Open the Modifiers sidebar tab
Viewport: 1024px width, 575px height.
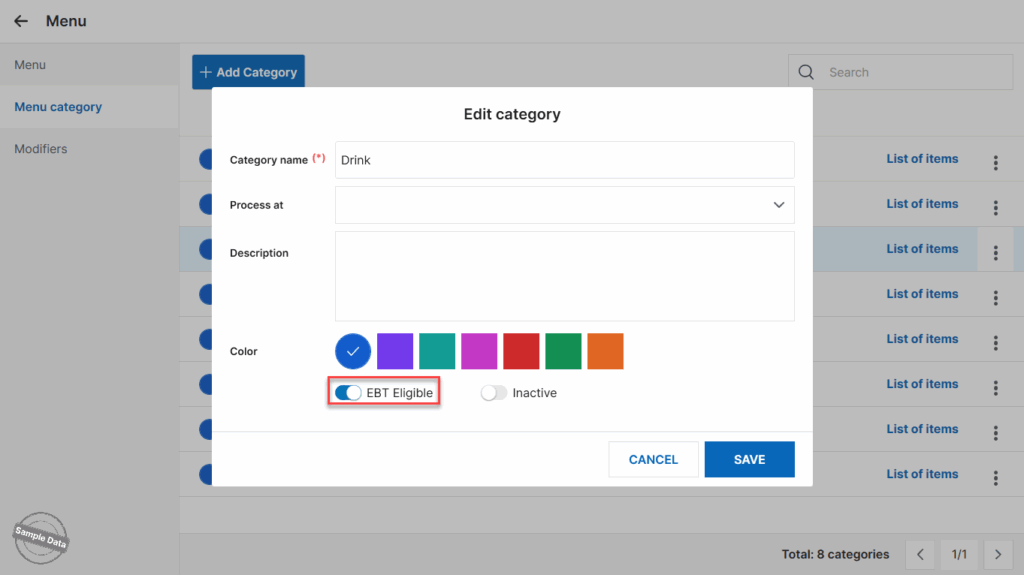coord(41,149)
